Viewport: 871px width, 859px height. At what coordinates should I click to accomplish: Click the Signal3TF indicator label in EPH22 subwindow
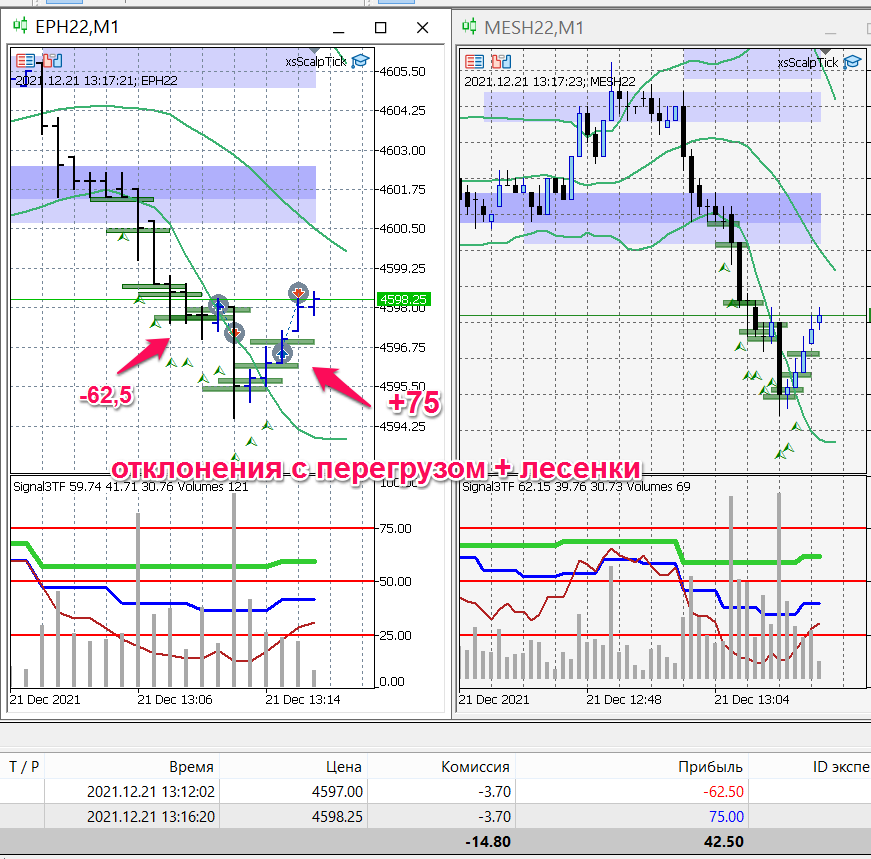pyautogui.click(x=131, y=487)
